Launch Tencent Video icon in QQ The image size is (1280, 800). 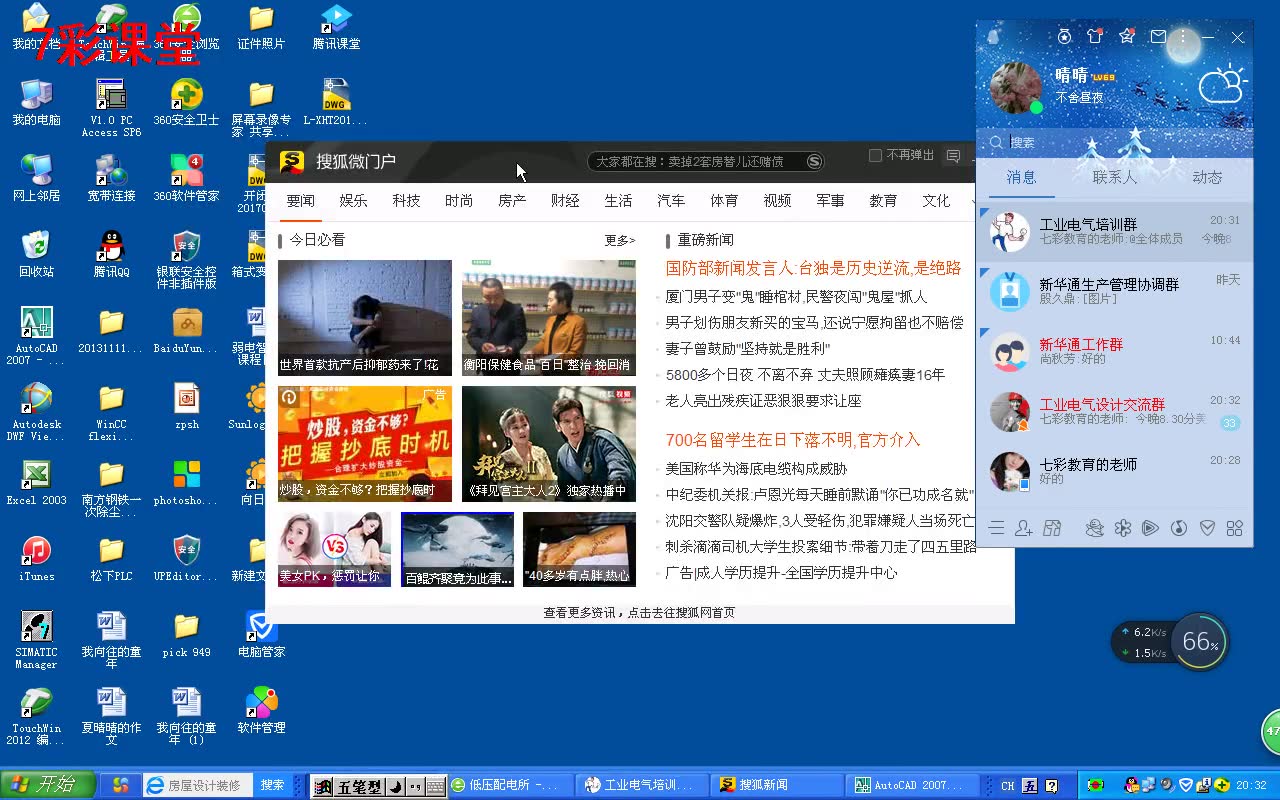[x=1151, y=528]
